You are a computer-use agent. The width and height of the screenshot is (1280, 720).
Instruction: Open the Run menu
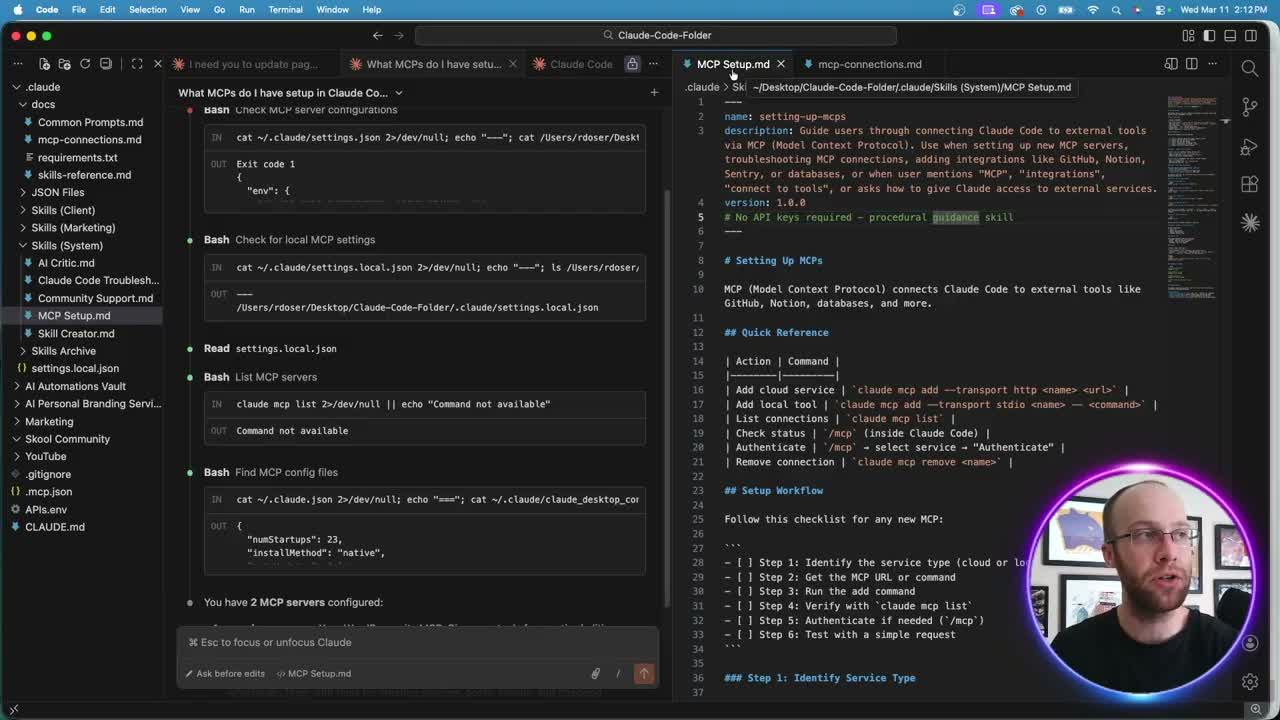coord(246,9)
